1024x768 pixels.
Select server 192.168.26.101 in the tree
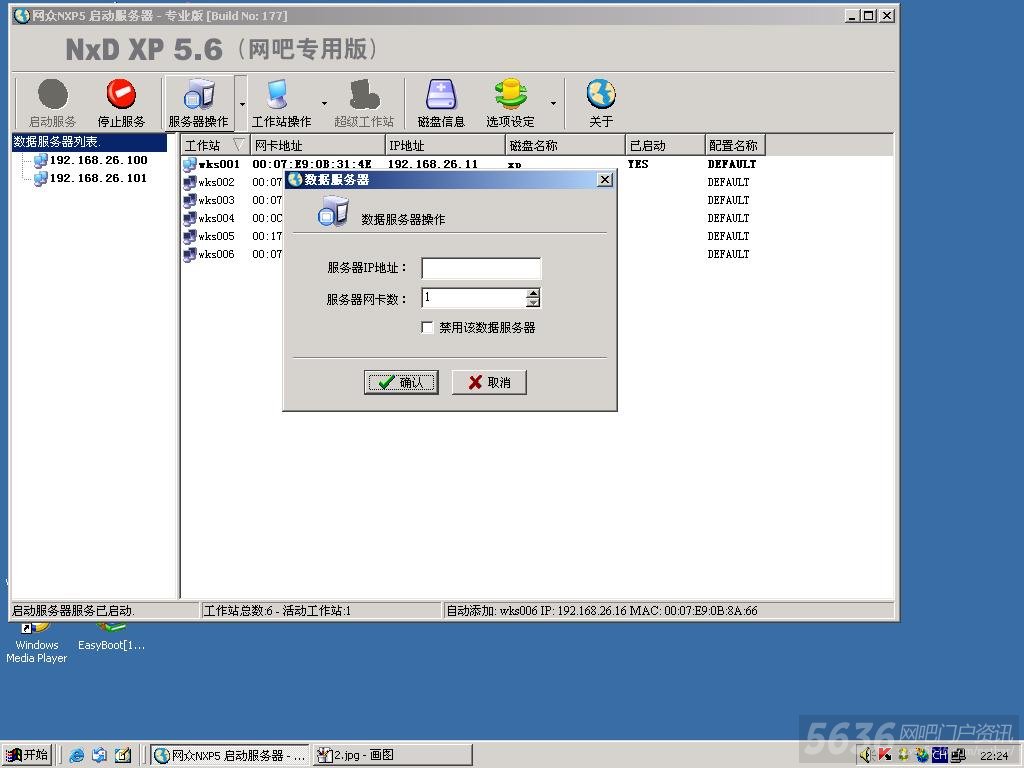pyautogui.click(x=91, y=178)
